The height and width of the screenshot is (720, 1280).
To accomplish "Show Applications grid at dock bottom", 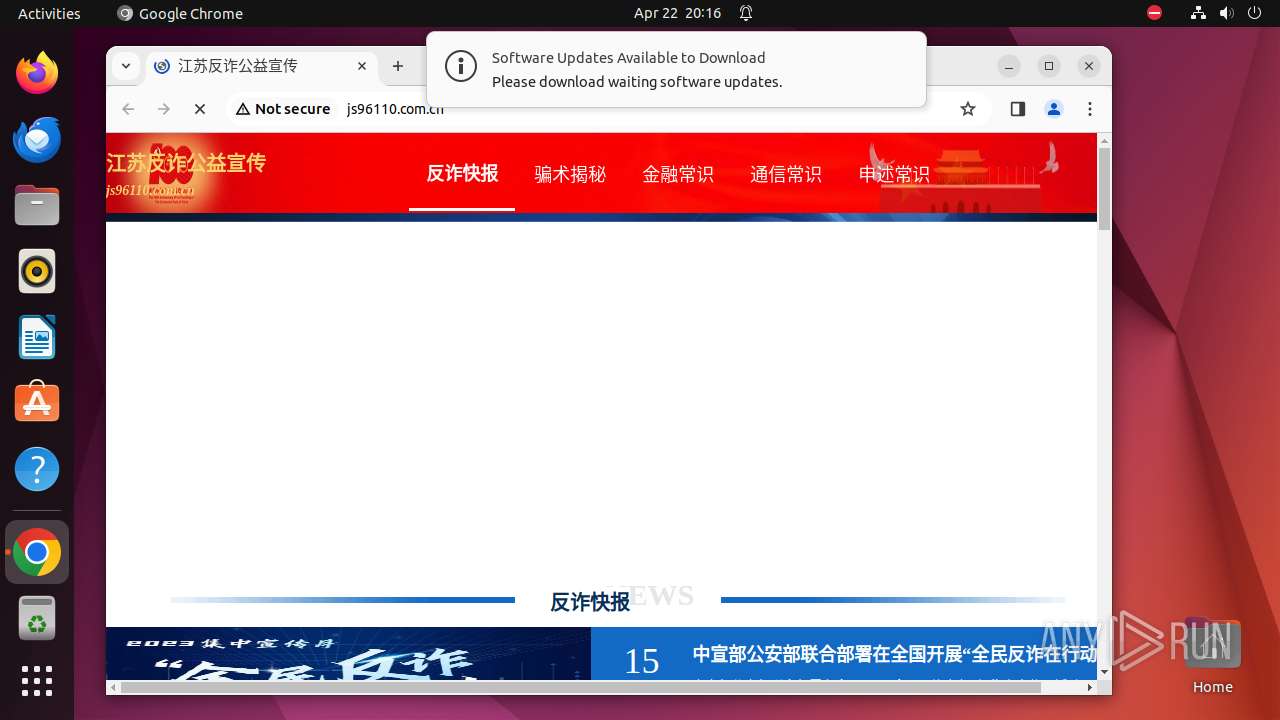I will 37,681.
